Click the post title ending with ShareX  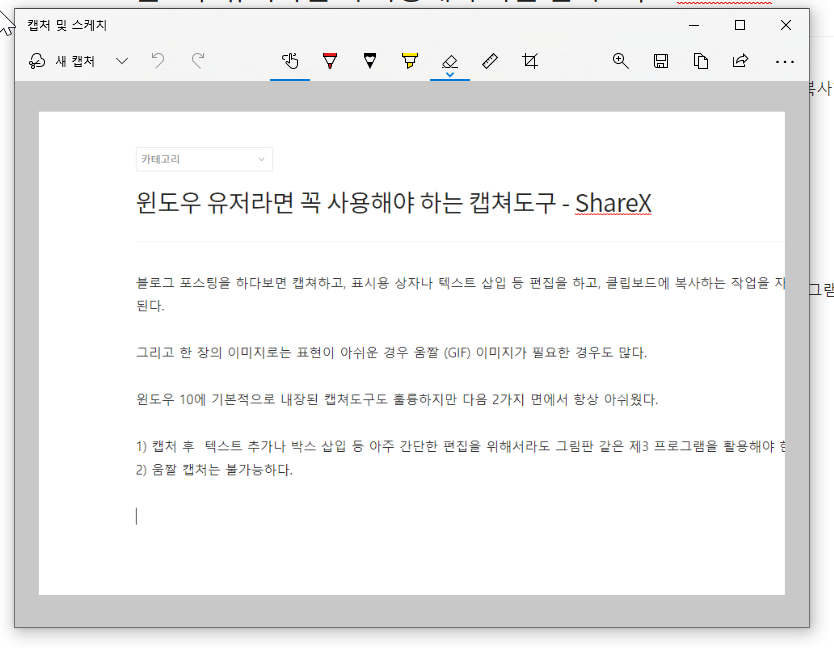pyautogui.click(x=394, y=203)
